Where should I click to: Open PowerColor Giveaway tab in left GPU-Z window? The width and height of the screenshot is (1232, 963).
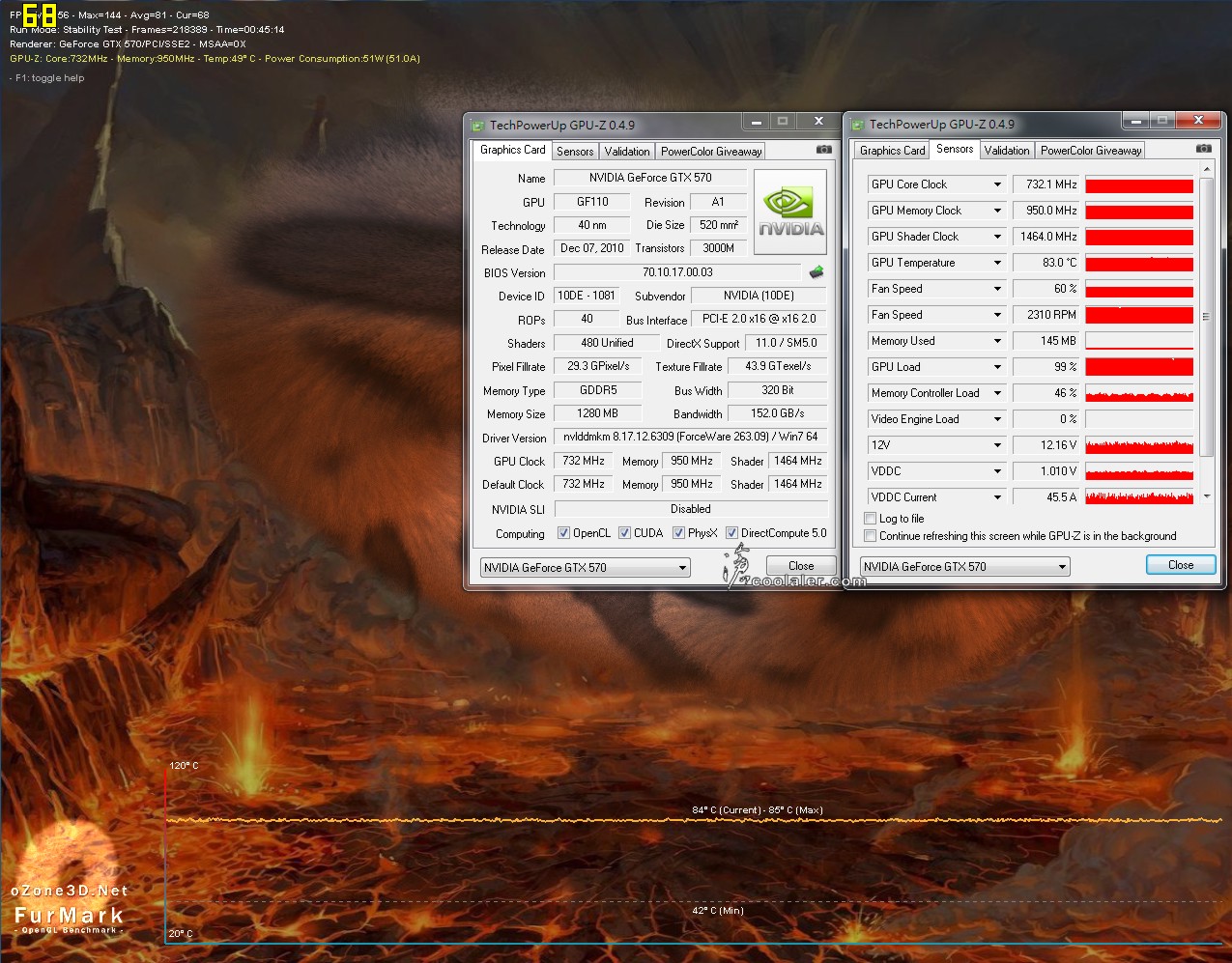click(x=711, y=152)
